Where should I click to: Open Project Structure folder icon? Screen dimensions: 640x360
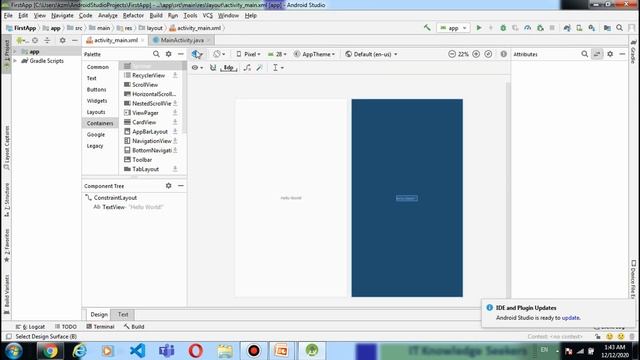click(x=607, y=28)
